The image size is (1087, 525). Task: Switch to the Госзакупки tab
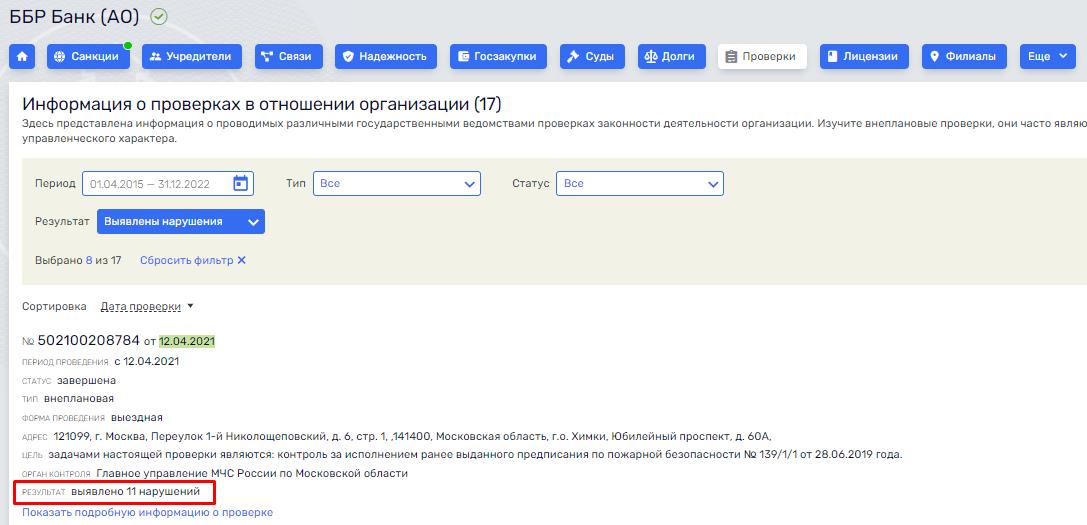pos(498,57)
